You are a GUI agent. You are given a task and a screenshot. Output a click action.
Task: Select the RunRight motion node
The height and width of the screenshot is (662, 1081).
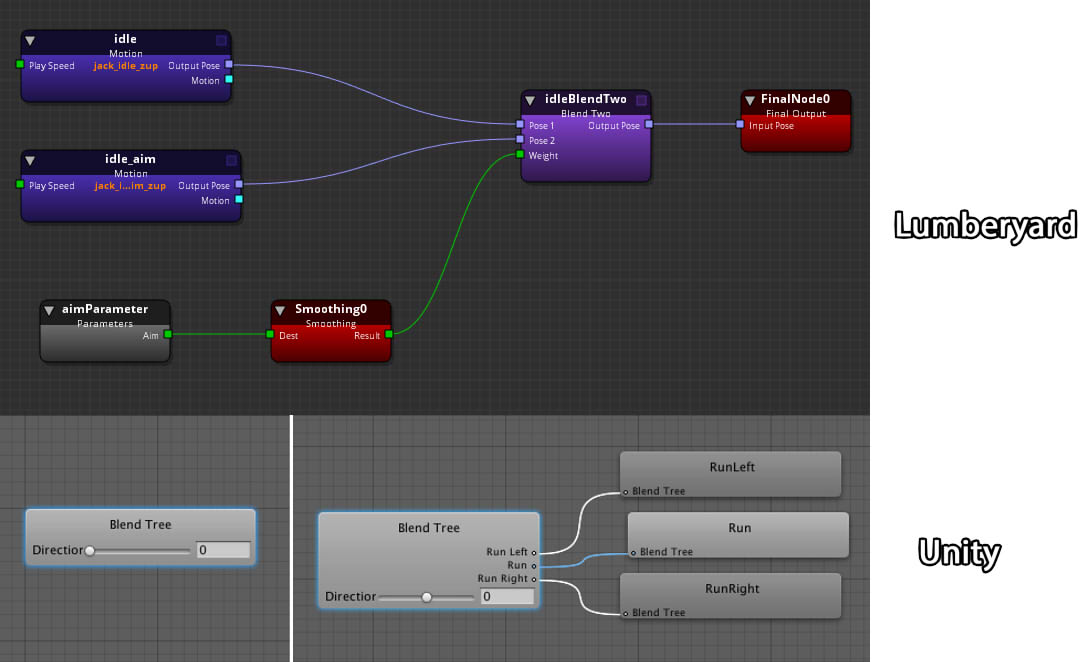tap(731, 596)
